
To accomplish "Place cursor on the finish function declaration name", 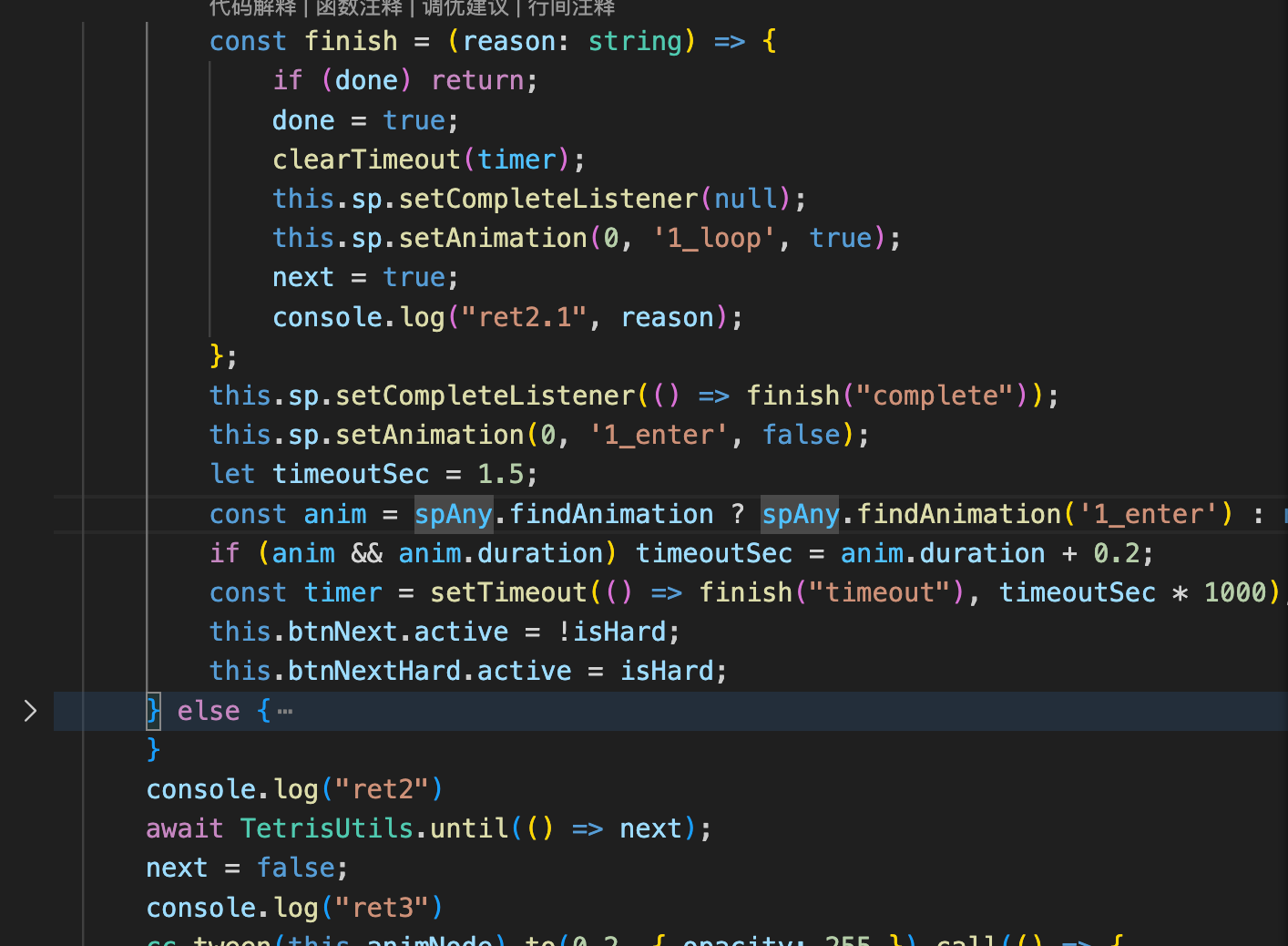I will 351,41.
